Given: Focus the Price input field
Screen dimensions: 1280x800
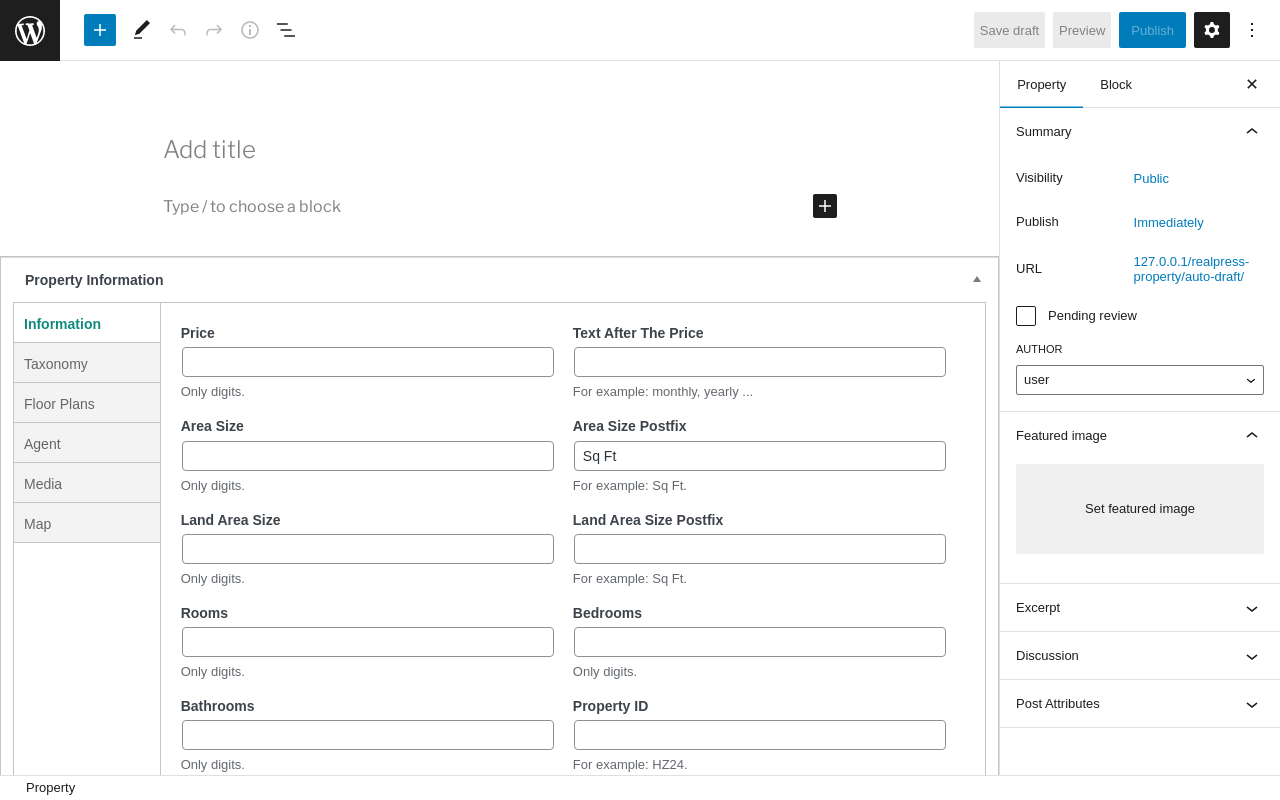Looking at the screenshot, I should click(368, 362).
